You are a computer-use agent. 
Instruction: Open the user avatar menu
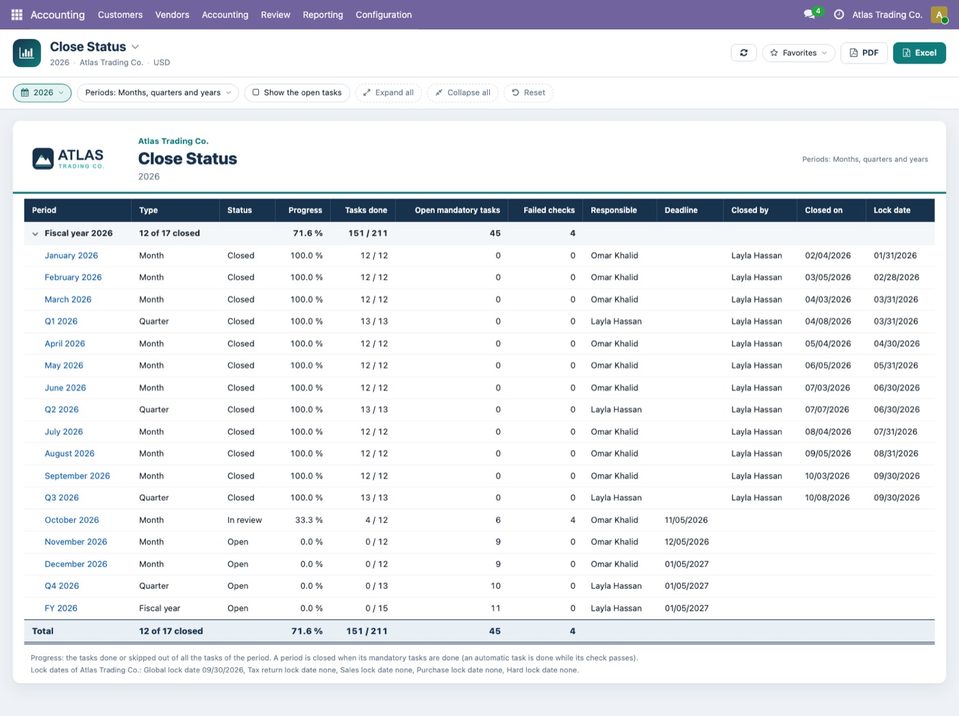939,14
